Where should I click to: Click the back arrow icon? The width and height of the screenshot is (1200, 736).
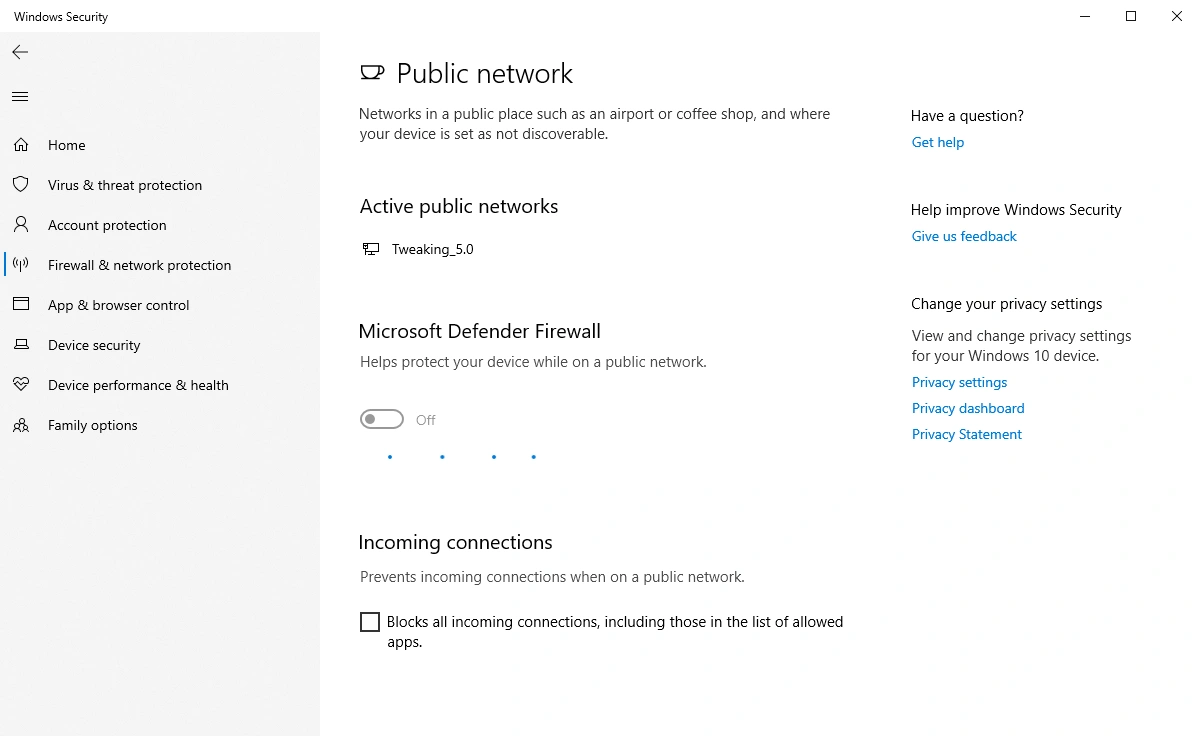tap(20, 52)
